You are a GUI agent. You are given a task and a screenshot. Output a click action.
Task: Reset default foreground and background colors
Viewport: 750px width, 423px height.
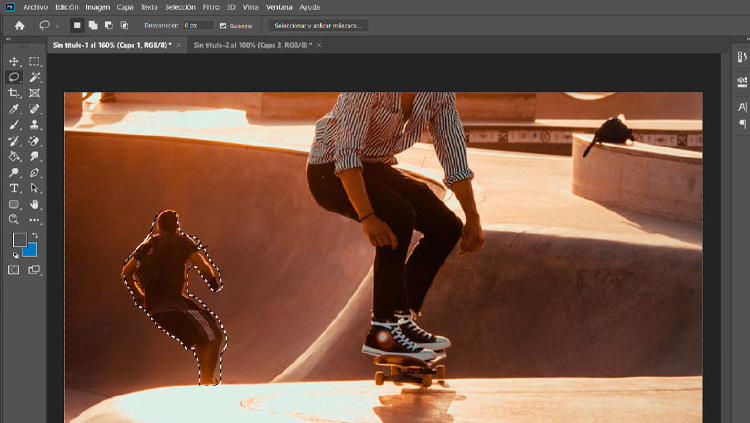click(15, 255)
